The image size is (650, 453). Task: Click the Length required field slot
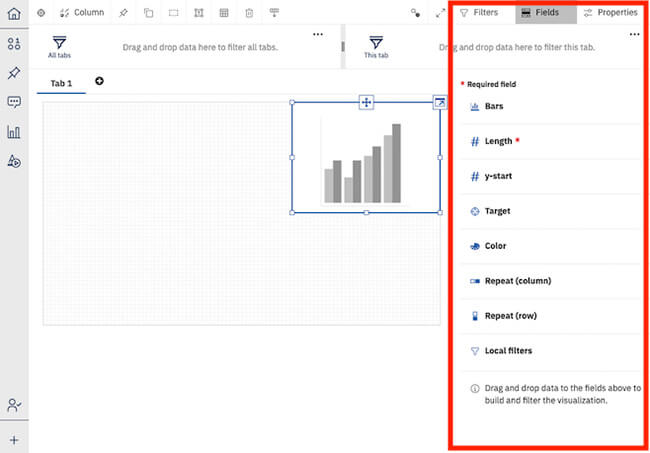point(550,141)
